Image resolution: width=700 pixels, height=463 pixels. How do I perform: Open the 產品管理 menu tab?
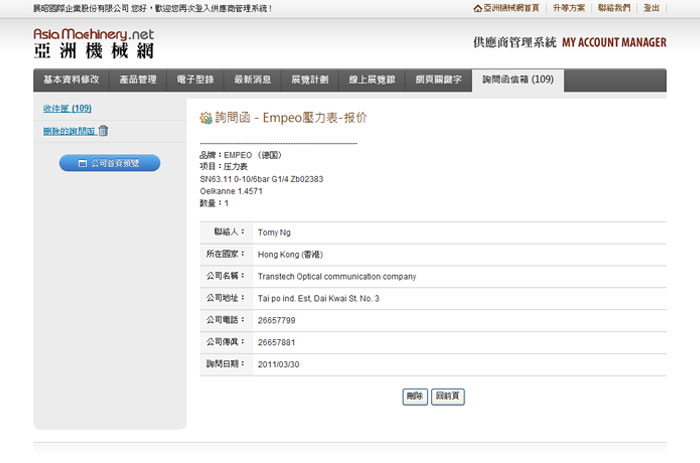pyautogui.click(x=138, y=80)
